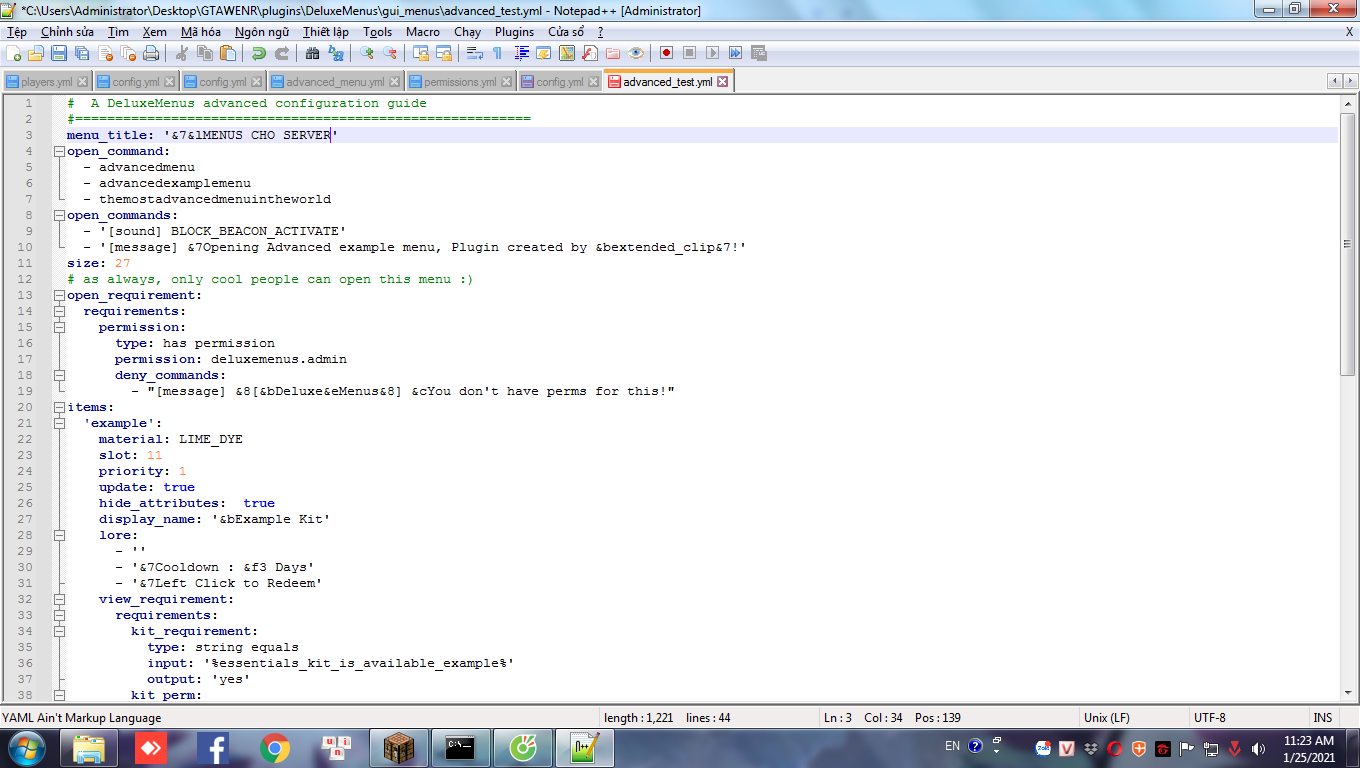The height and width of the screenshot is (768, 1360).
Task: Click the Paste clipboard icon
Action: click(228, 53)
